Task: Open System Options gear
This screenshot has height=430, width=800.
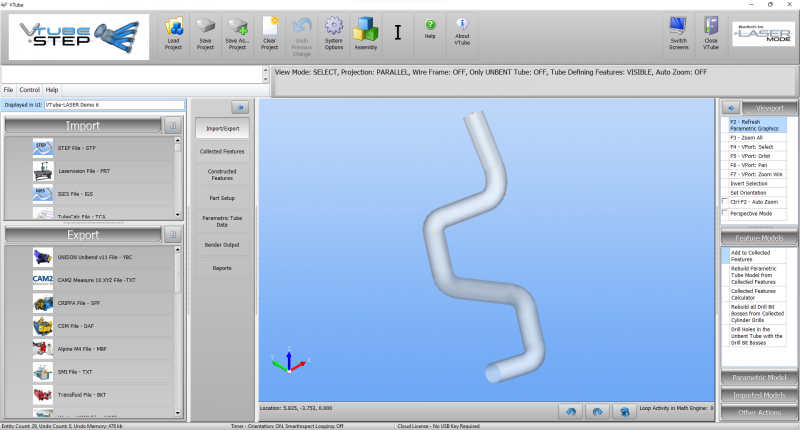Action: [334, 35]
